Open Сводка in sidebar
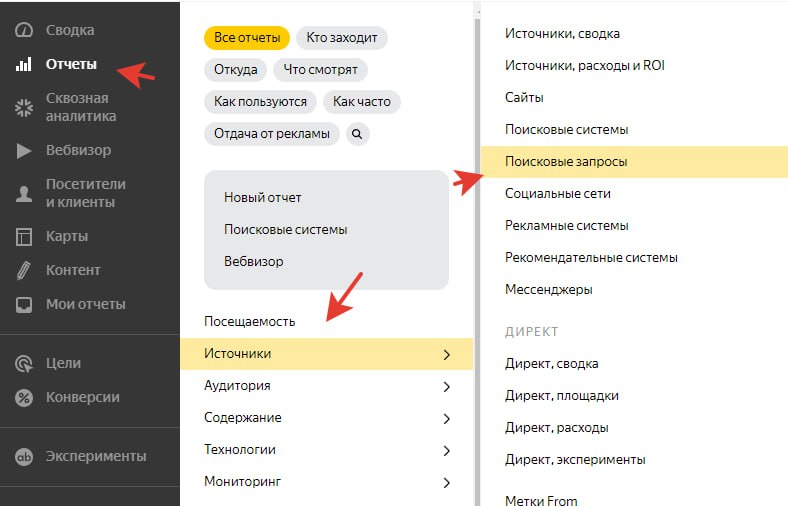Screen dimensions: 788x506 (x=70, y=30)
